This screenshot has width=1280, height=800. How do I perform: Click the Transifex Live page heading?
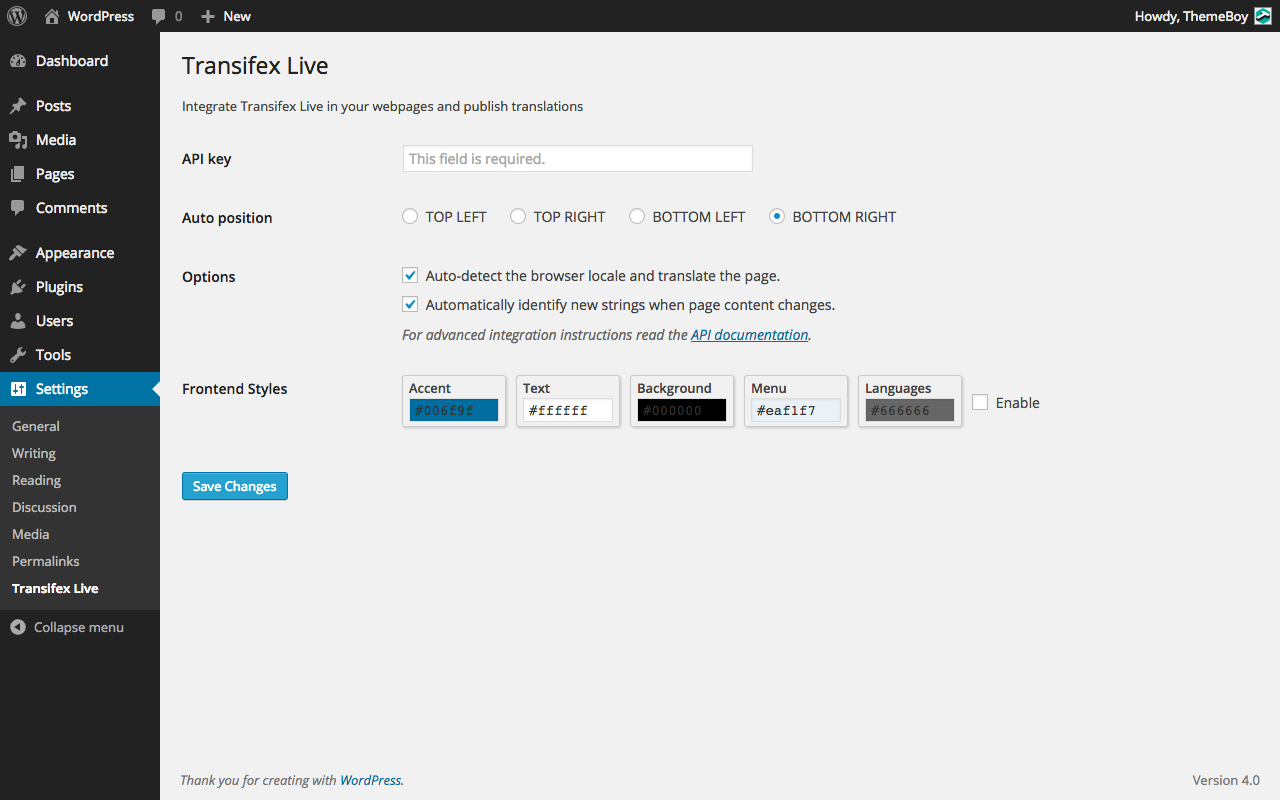(255, 66)
